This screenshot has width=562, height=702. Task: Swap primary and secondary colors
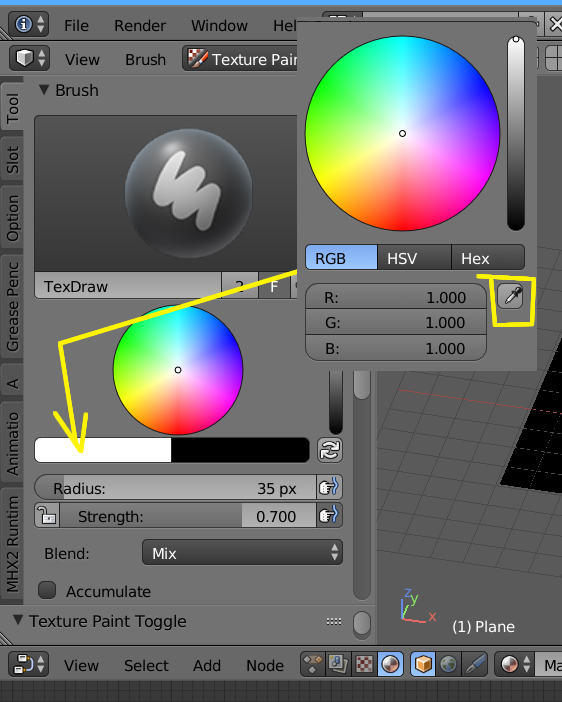pyautogui.click(x=330, y=450)
